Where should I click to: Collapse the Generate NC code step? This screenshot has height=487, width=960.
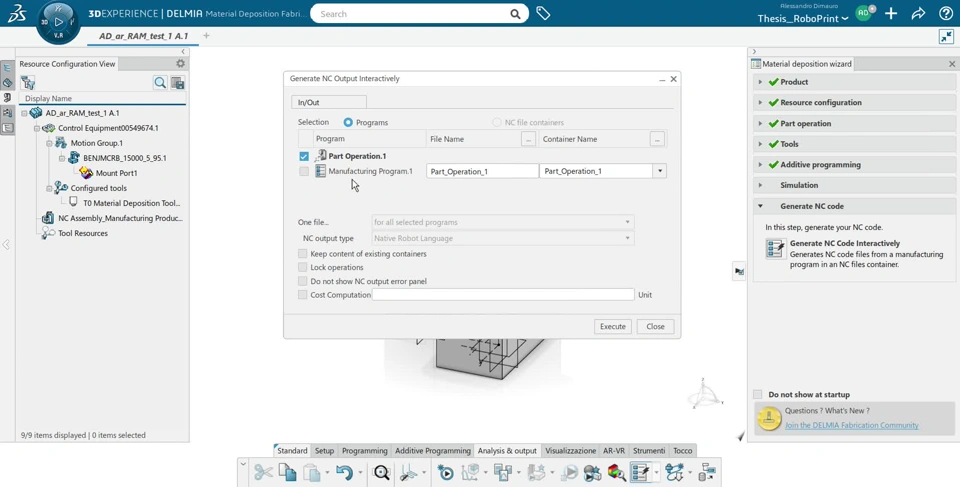tap(760, 206)
